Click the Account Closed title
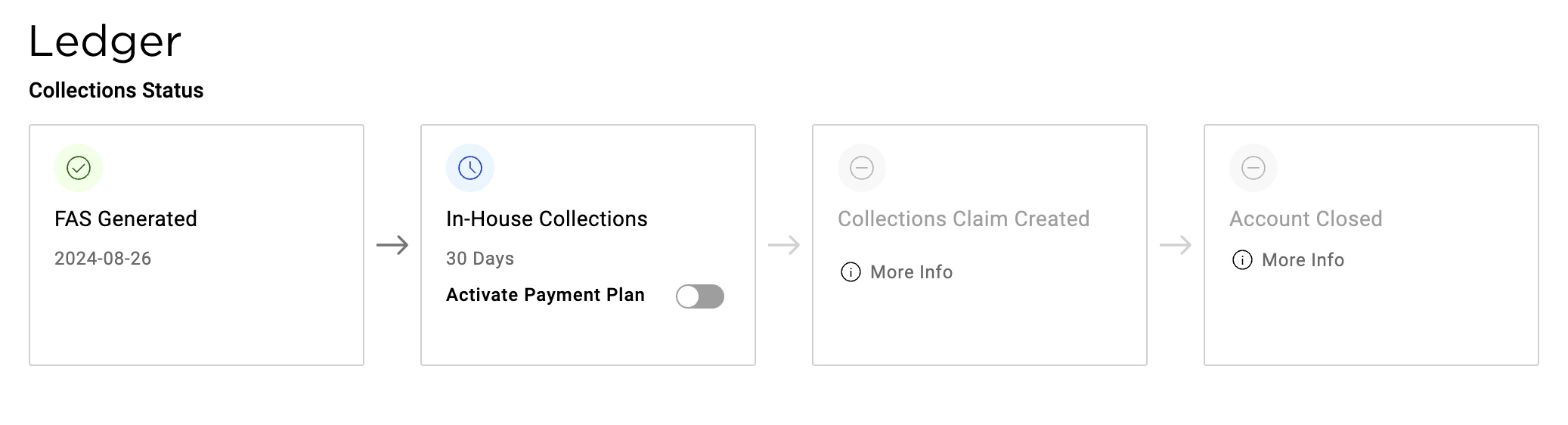 click(1306, 219)
